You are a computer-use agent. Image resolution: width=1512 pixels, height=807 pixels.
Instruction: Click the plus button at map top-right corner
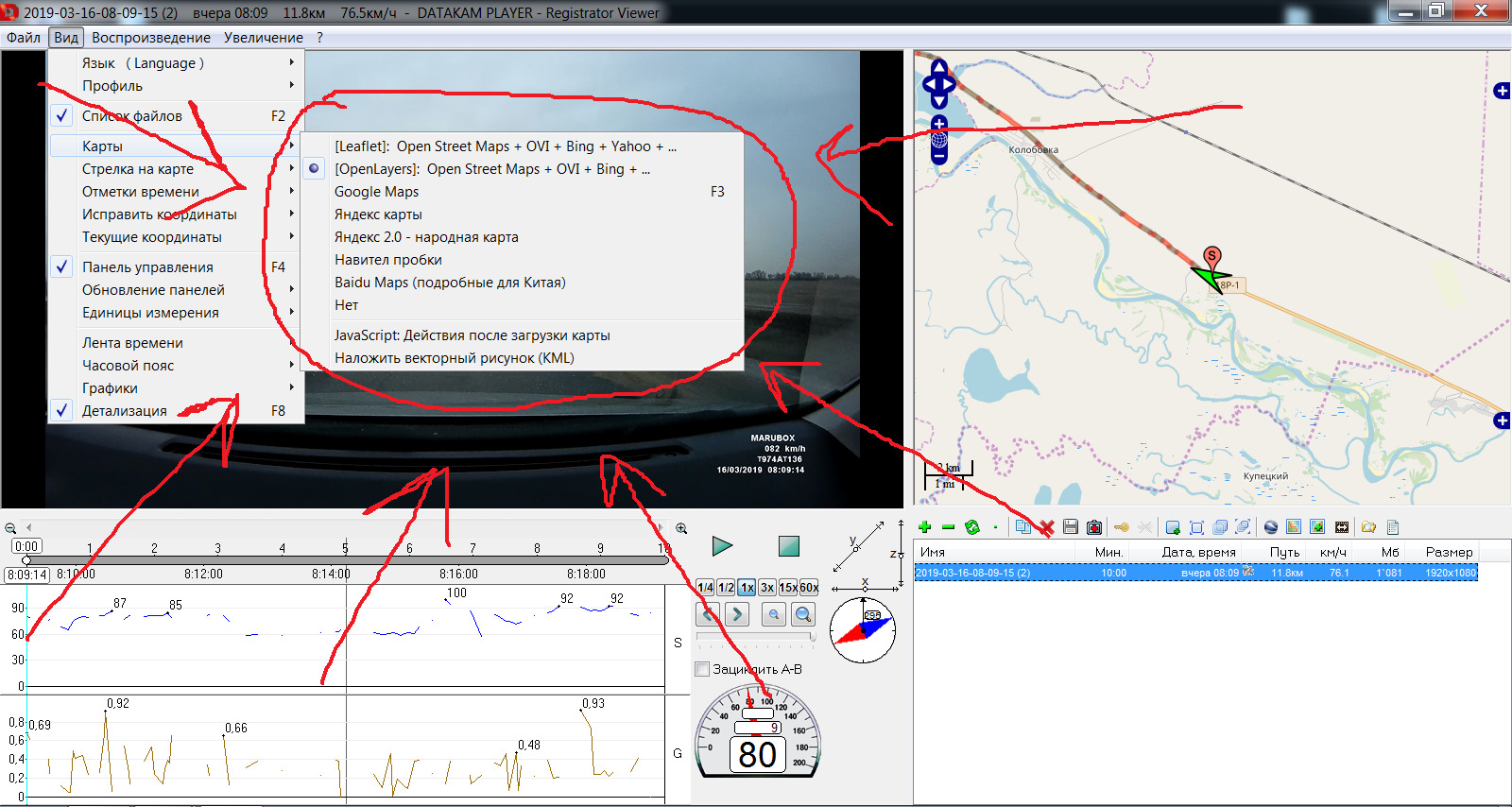[1503, 91]
